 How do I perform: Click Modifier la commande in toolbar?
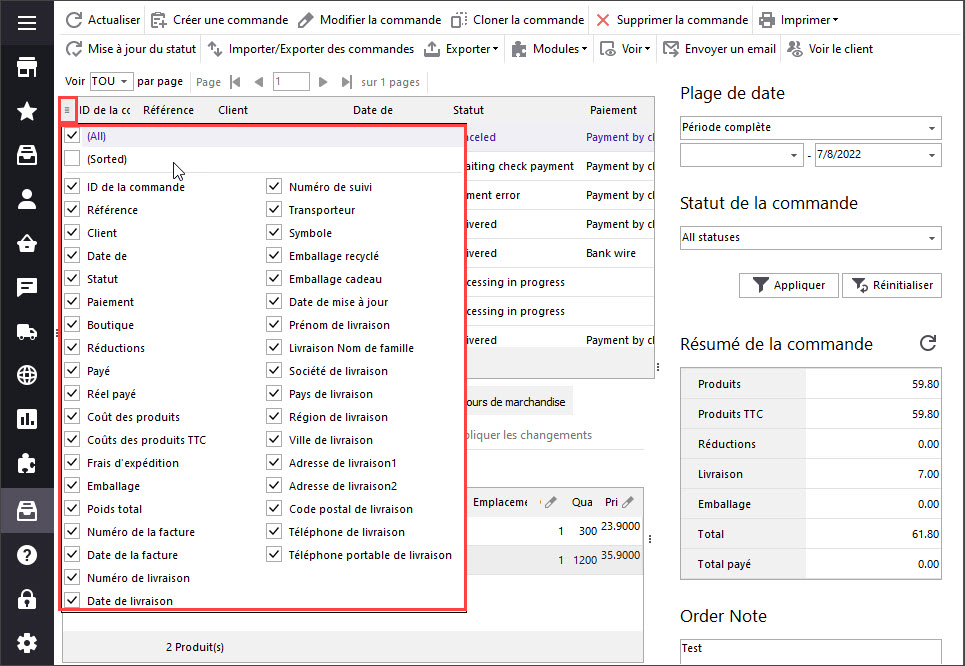(x=369, y=20)
